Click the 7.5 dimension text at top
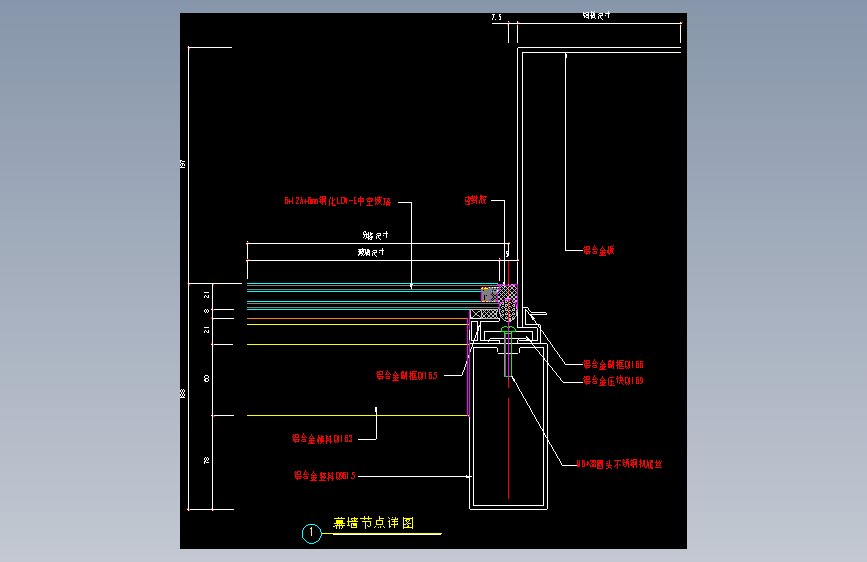Image resolution: width=867 pixels, height=562 pixels. (497, 17)
